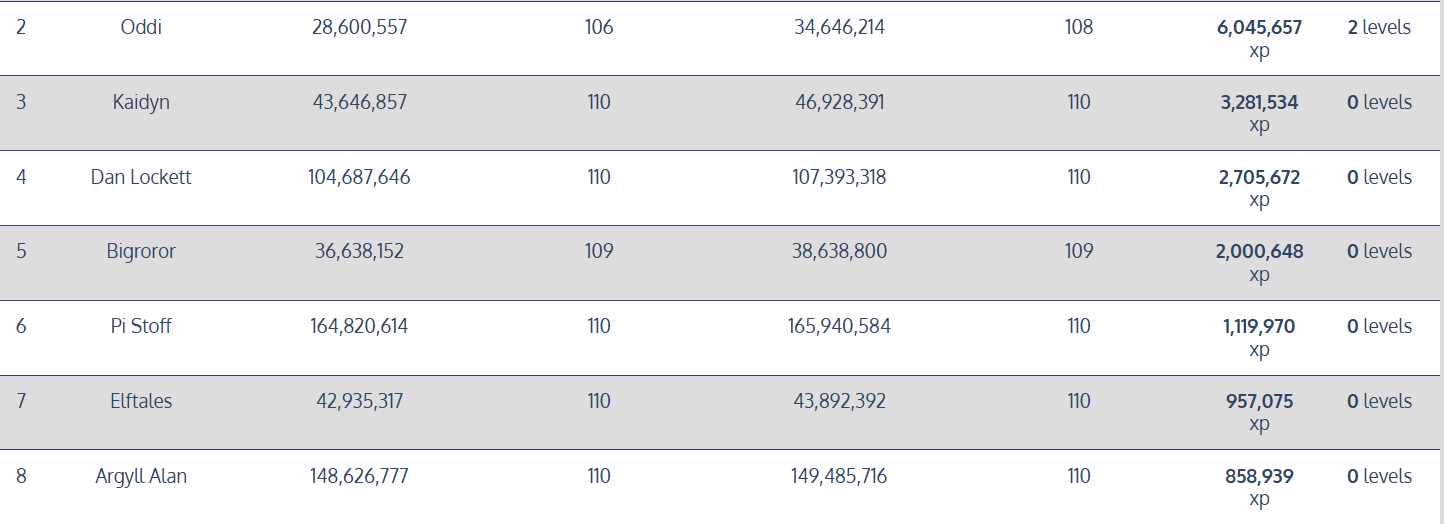
Task: Click the player name Oddi
Action: point(141,28)
